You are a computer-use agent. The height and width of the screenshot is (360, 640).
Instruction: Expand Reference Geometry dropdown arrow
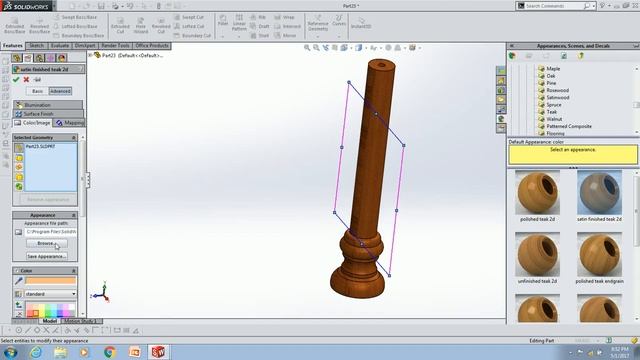coord(318,37)
